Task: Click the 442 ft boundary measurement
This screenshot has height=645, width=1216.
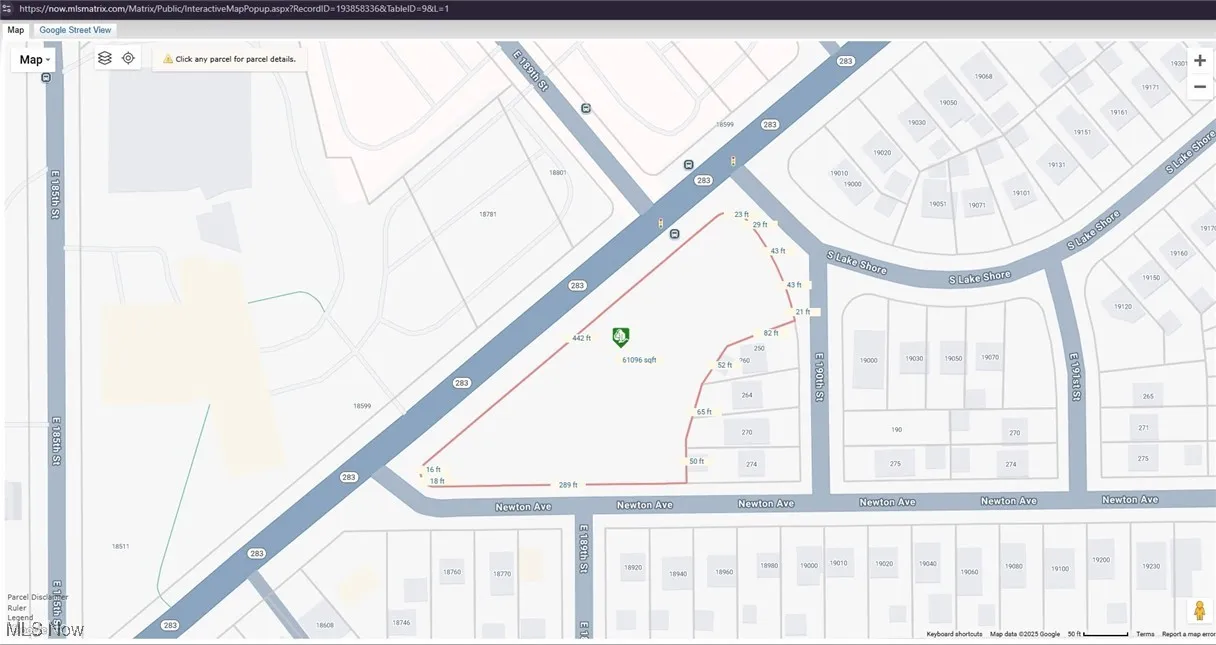Action: point(582,338)
